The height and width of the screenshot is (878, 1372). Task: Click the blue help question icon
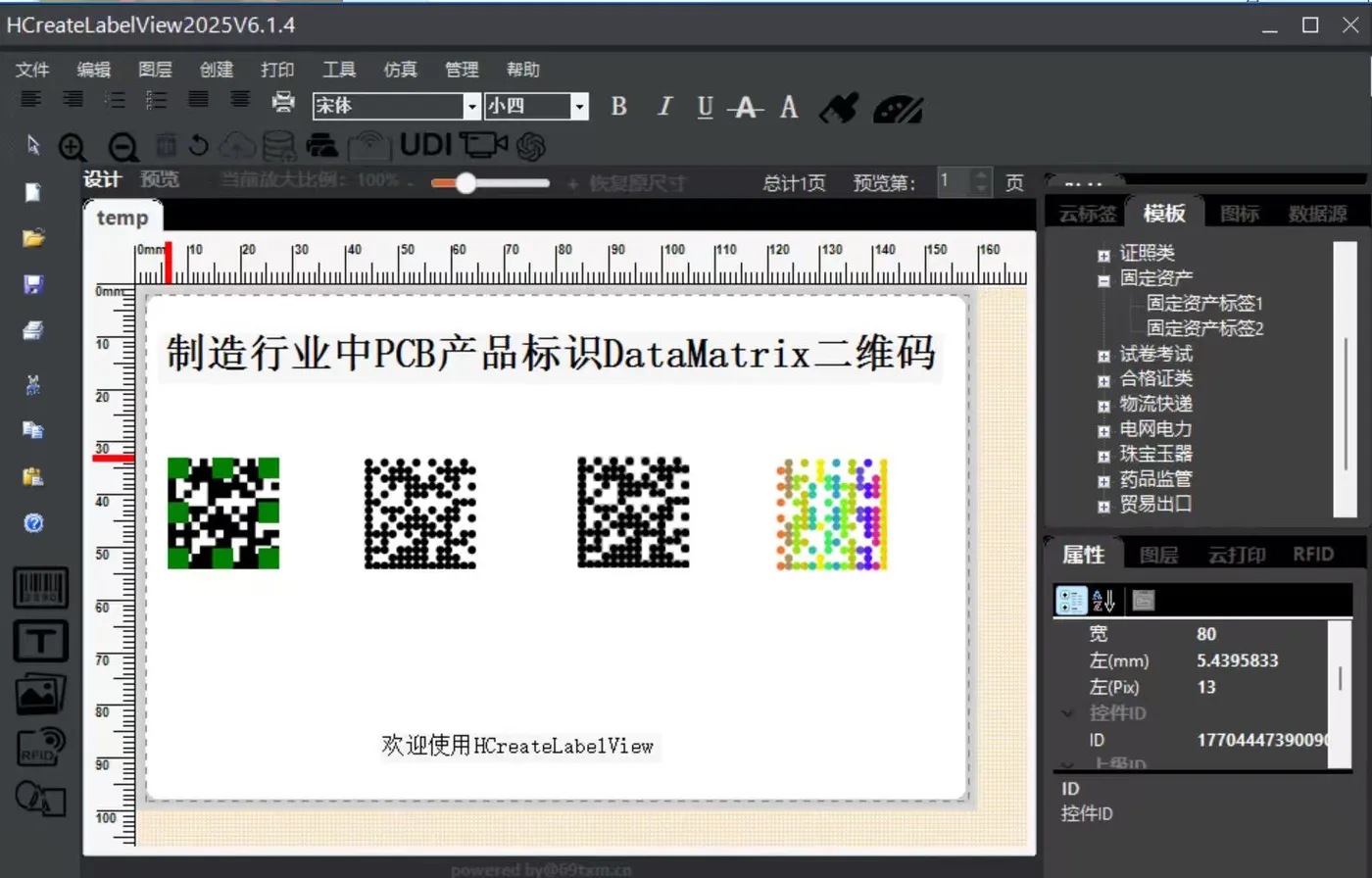[33, 523]
